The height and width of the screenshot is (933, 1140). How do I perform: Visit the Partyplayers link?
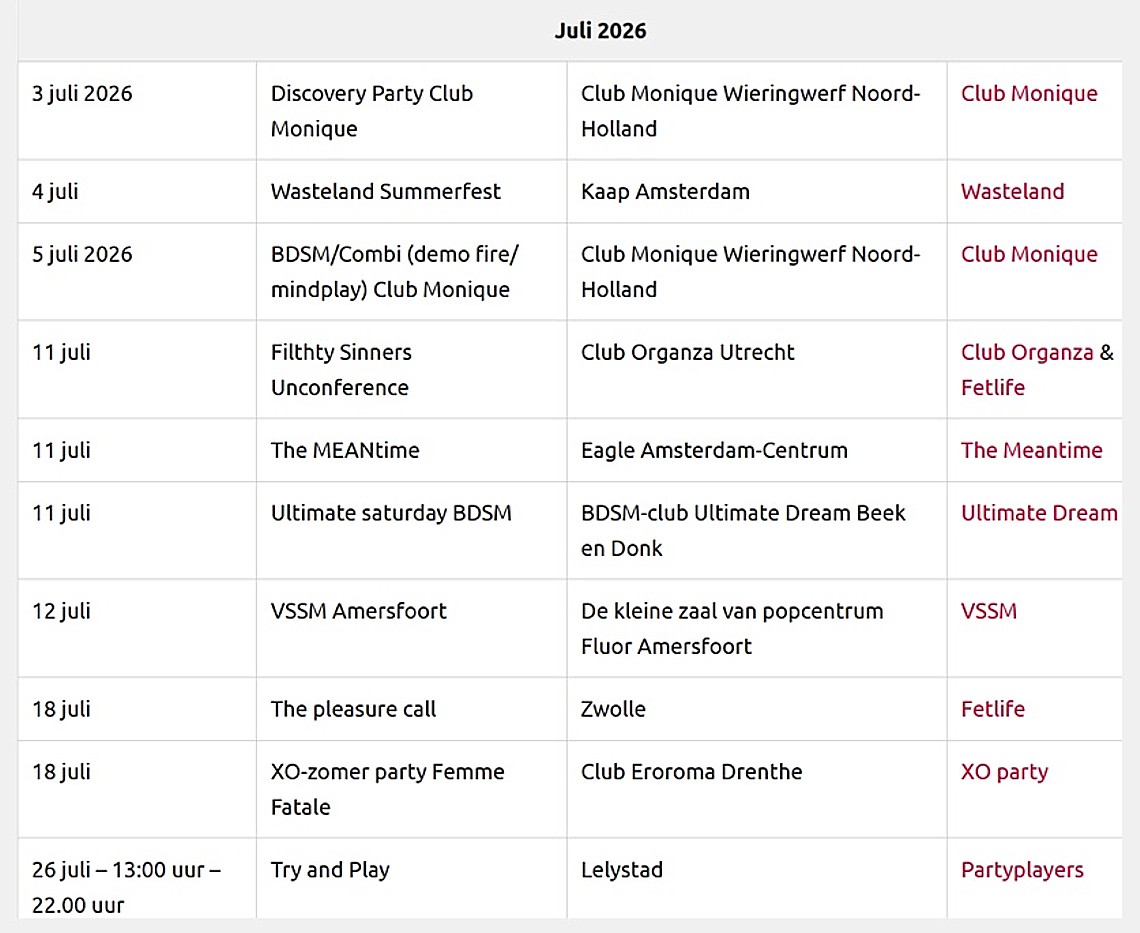1021,870
